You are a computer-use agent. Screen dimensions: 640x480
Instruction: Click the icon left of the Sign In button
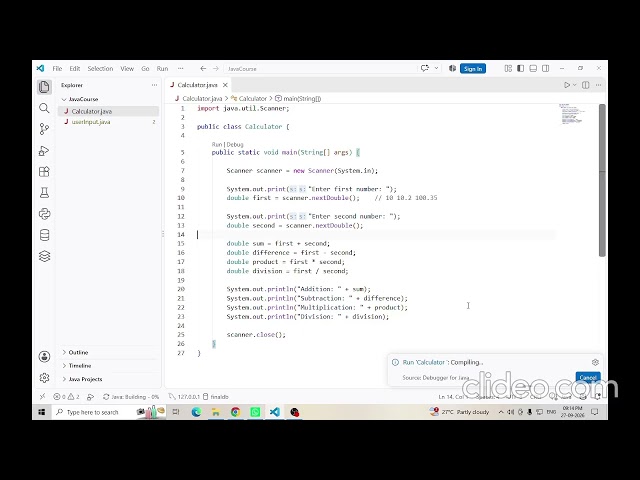452,69
